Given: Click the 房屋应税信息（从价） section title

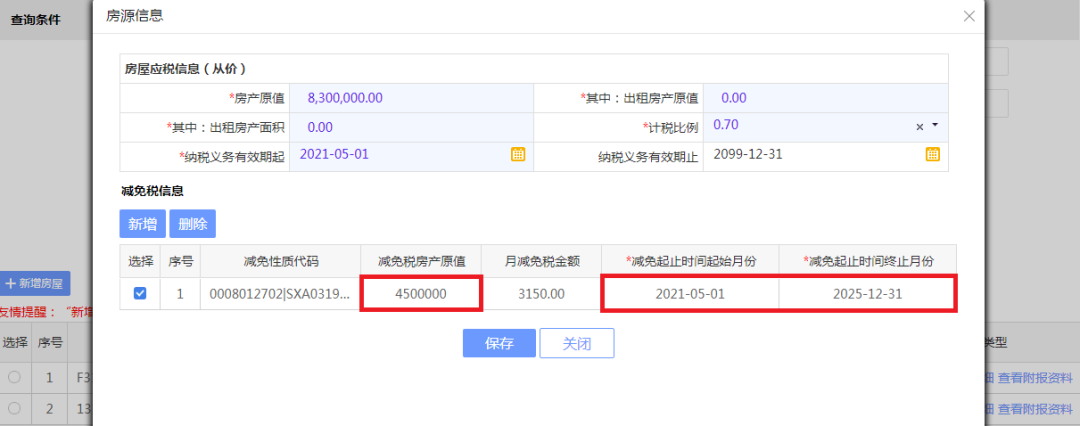Looking at the screenshot, I should click(185, 68).
